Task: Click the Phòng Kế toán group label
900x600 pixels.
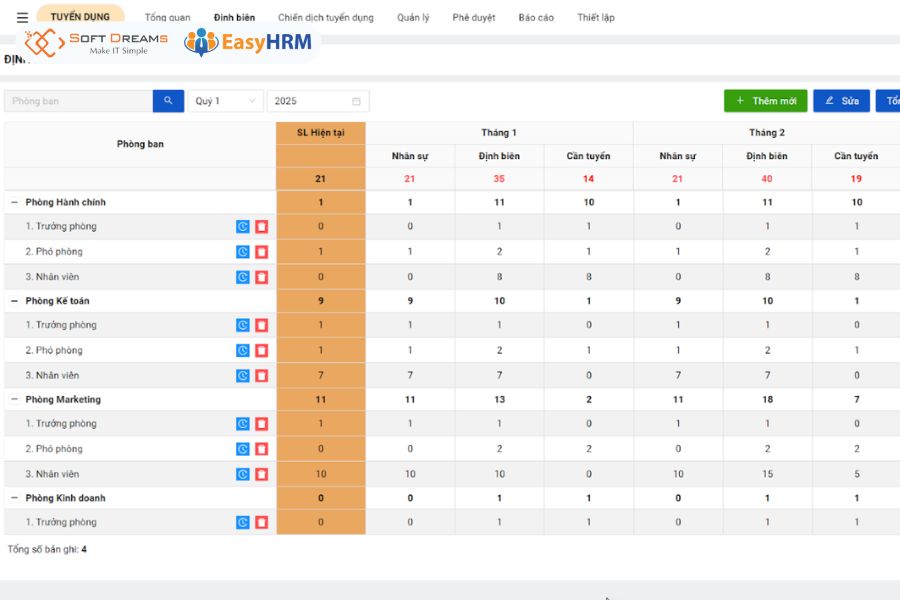Action: 57,301
